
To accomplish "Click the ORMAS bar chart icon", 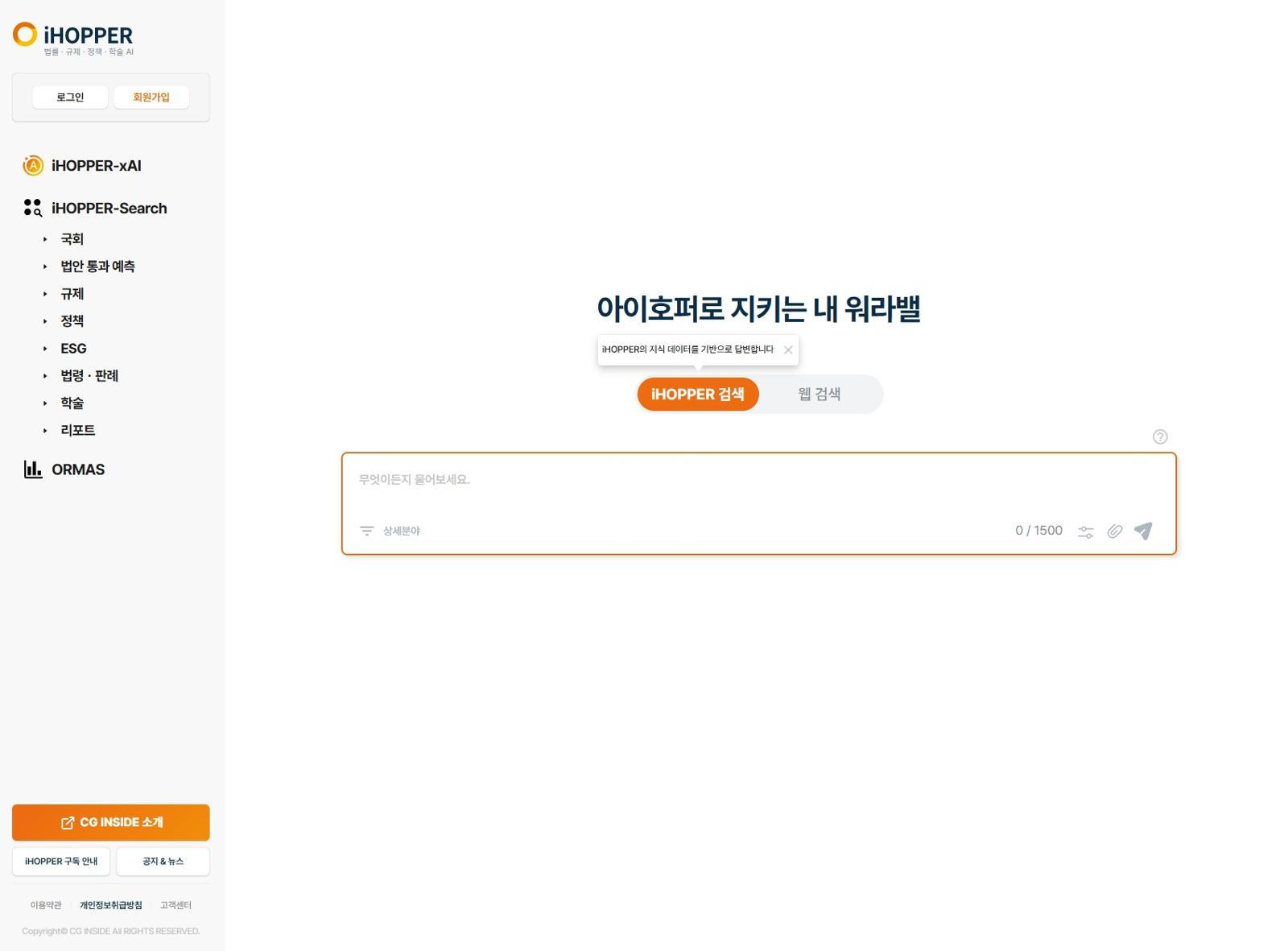I will tap(33, 469).
